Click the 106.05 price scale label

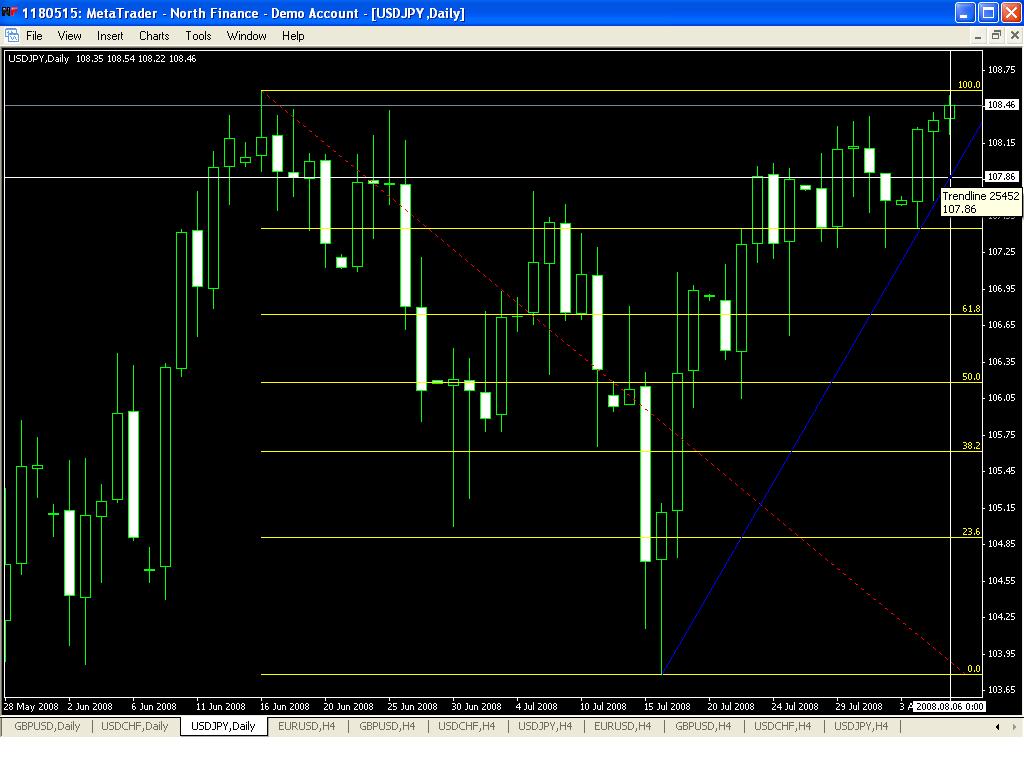point(1002,398)
